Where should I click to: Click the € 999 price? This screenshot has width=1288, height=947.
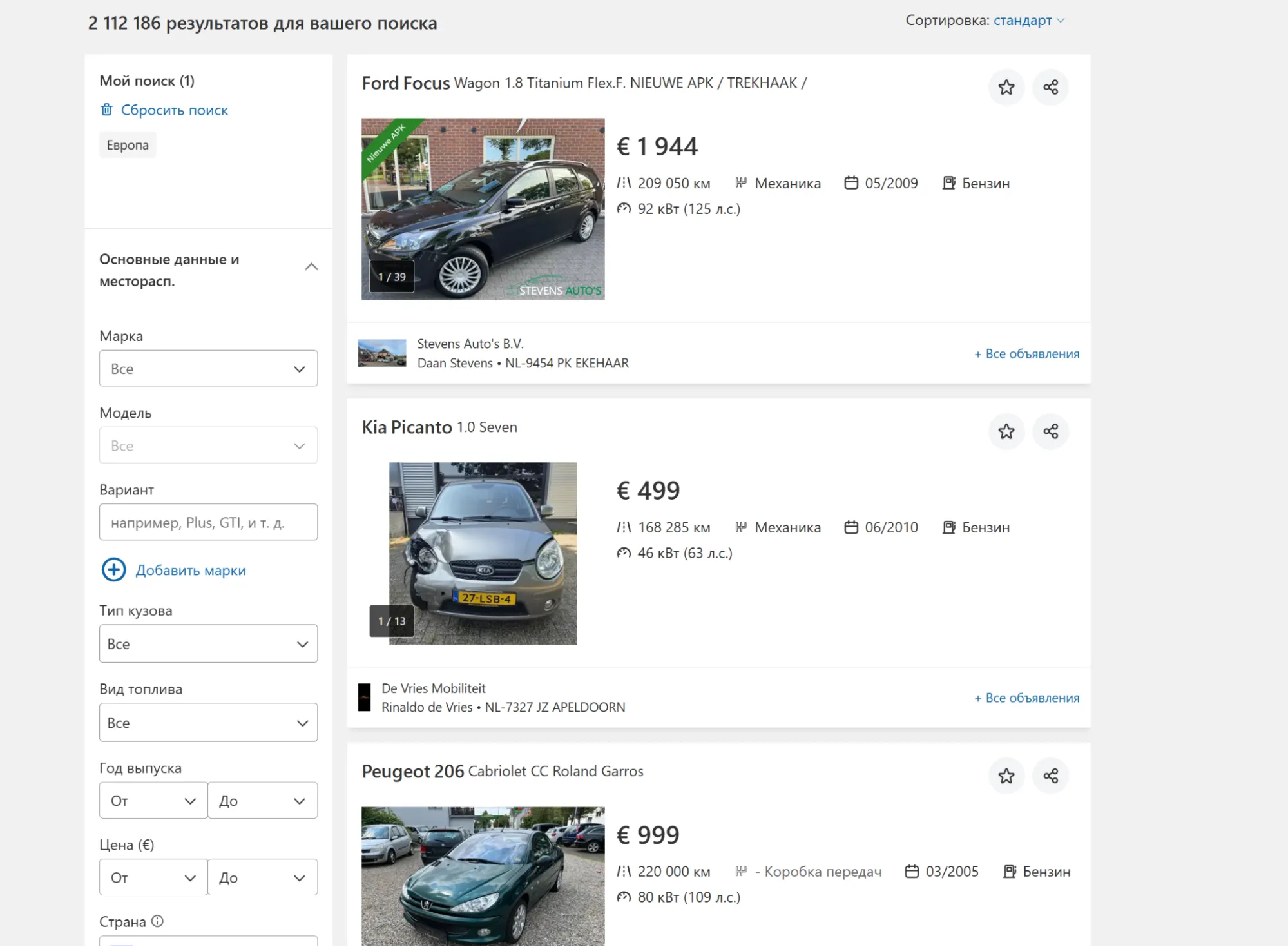(648, 835)
